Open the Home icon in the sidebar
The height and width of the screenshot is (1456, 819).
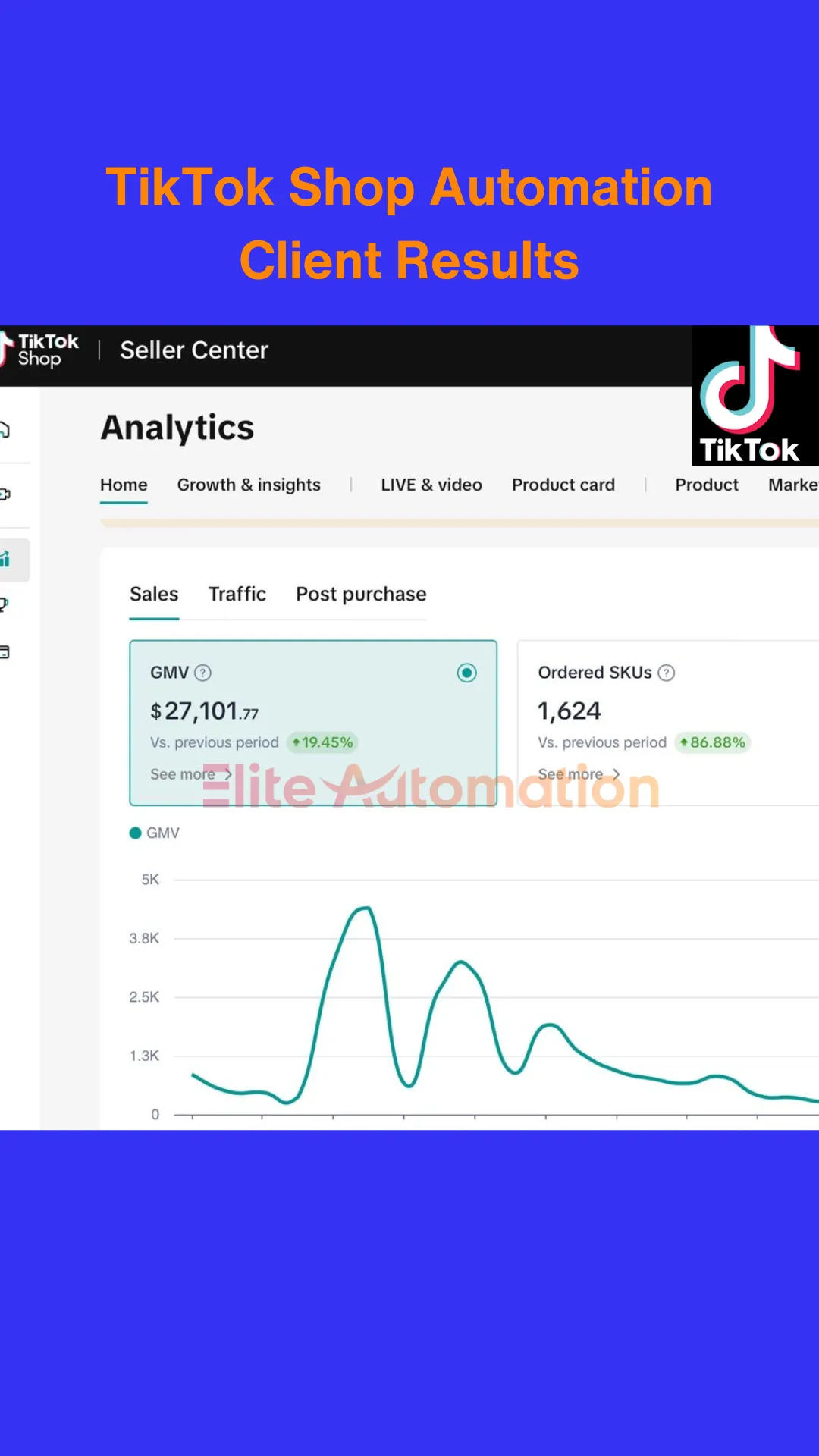[x=5, y=429]
